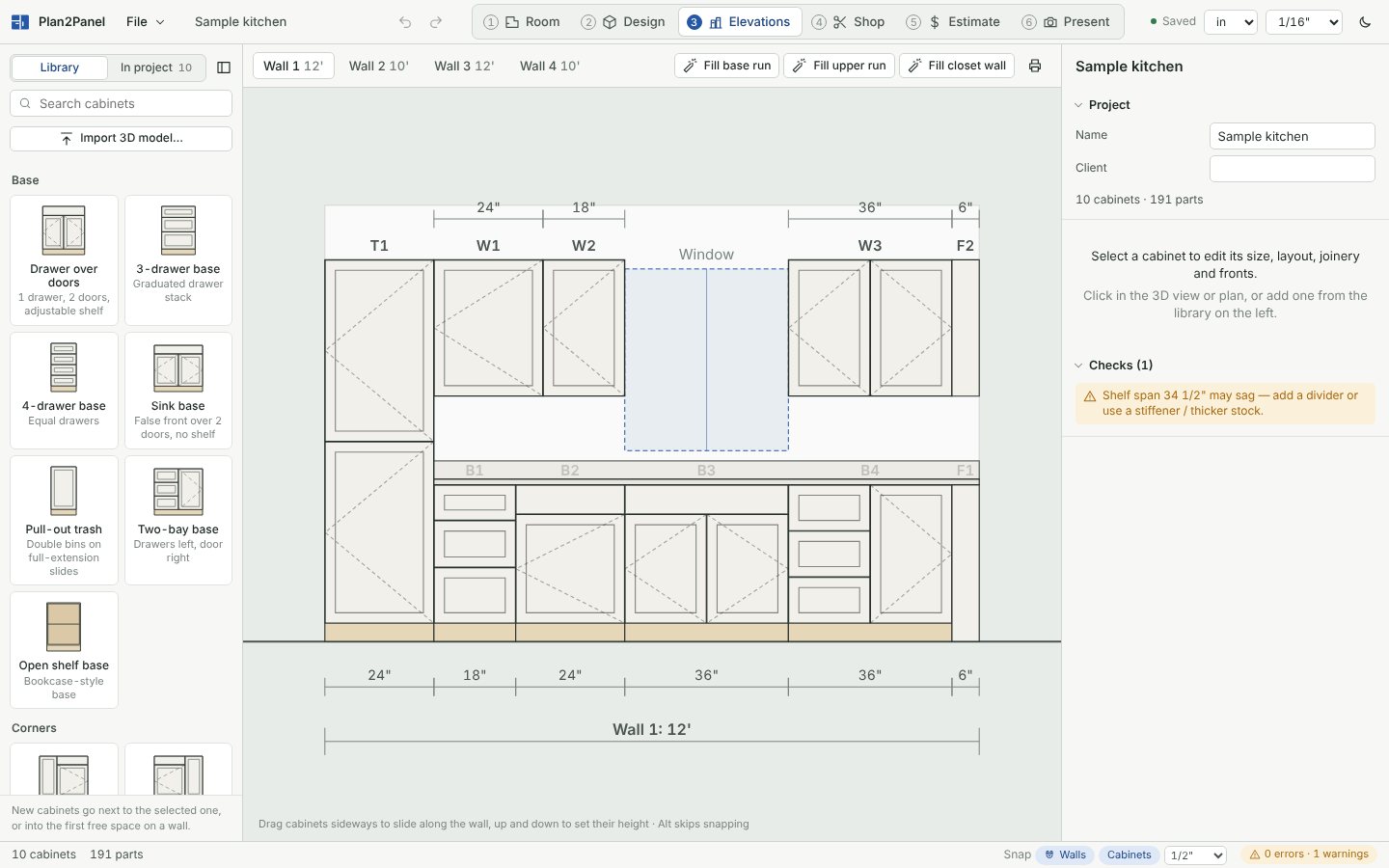This screenshot has height=868, width=1389.
Task: Open the 1/16" precision dropdown
Action: click(1306, 22)
